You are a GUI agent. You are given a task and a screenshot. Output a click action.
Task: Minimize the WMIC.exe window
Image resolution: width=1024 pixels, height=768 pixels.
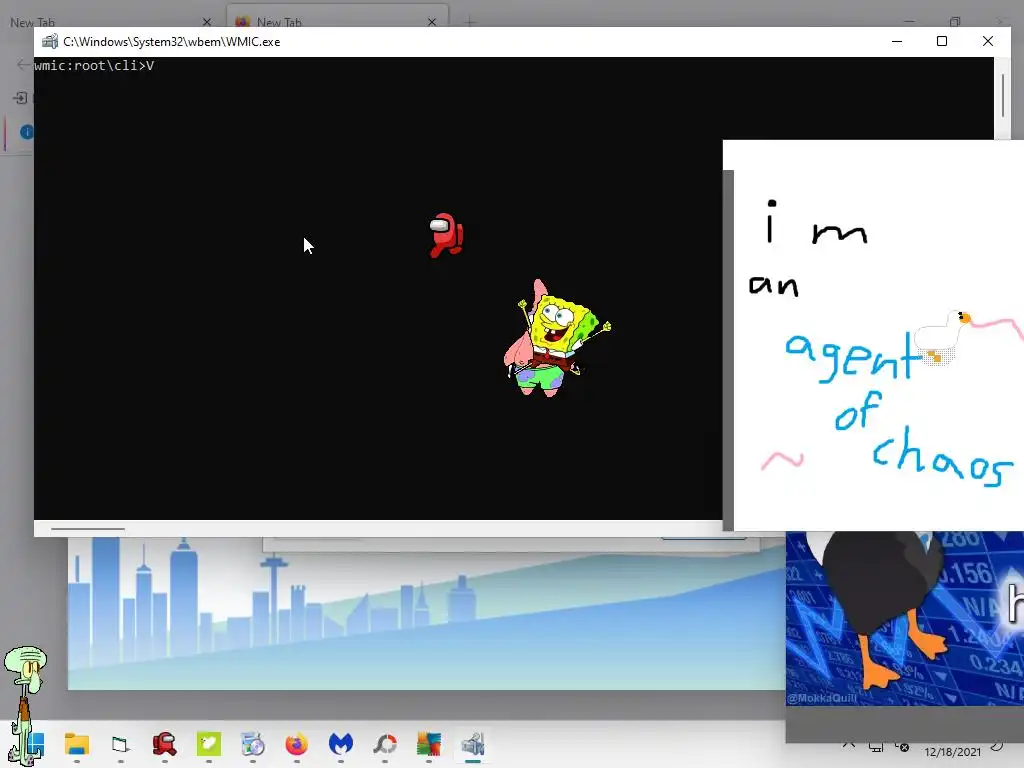[897, 41]
